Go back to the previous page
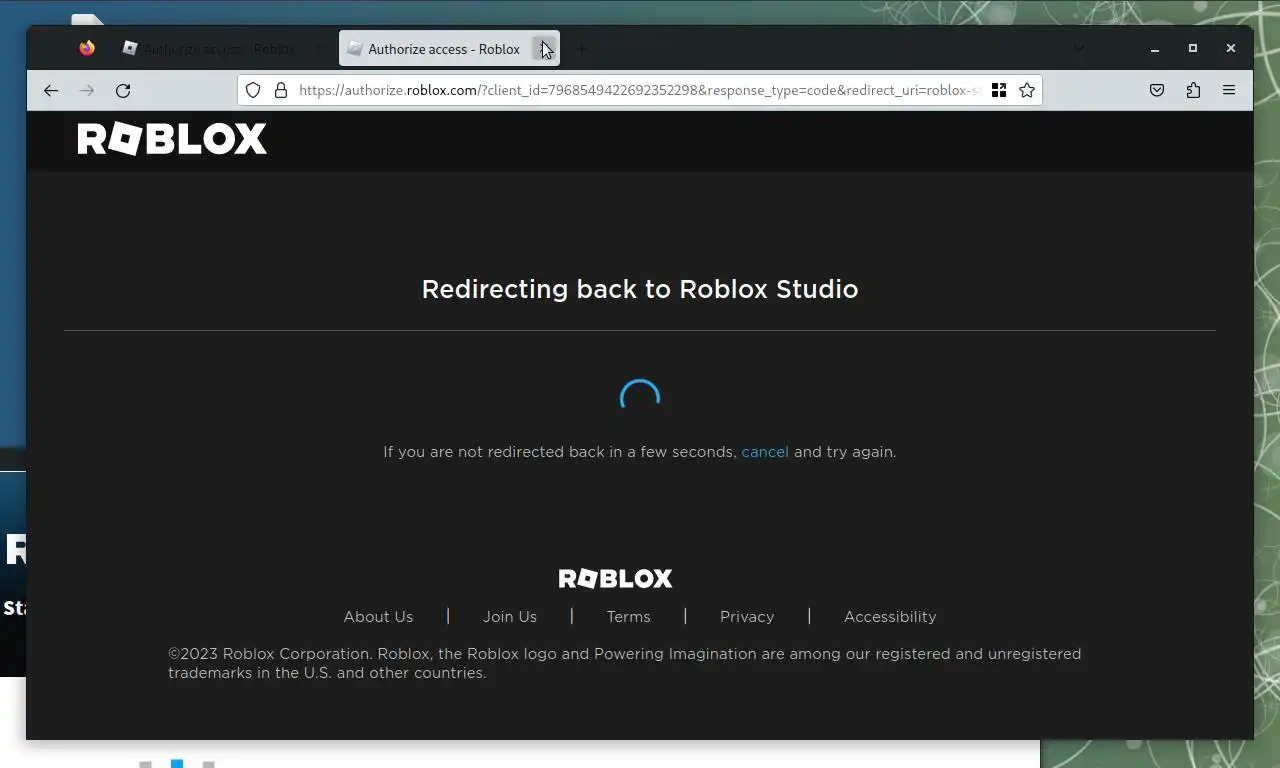1280x768 pixels. [51, 90]
